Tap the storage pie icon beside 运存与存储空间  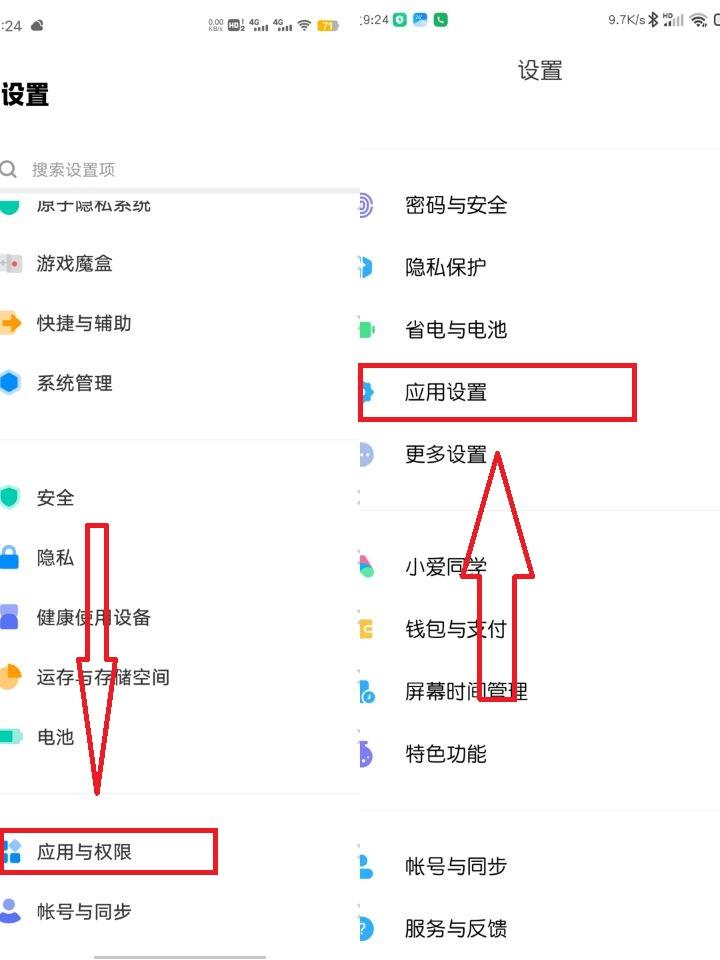10,677
